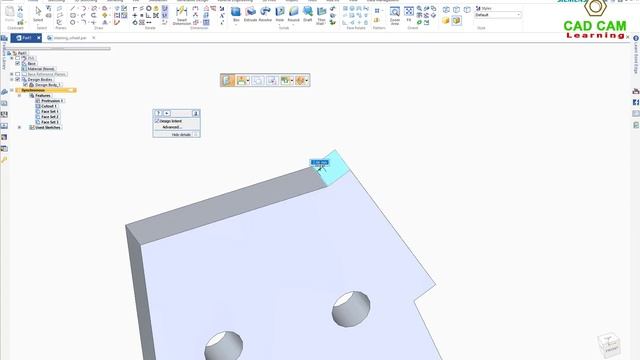Click the YouTube icon on right sidebar
The height and width of the screenshot is (360, 640).
tap(636, 91)
